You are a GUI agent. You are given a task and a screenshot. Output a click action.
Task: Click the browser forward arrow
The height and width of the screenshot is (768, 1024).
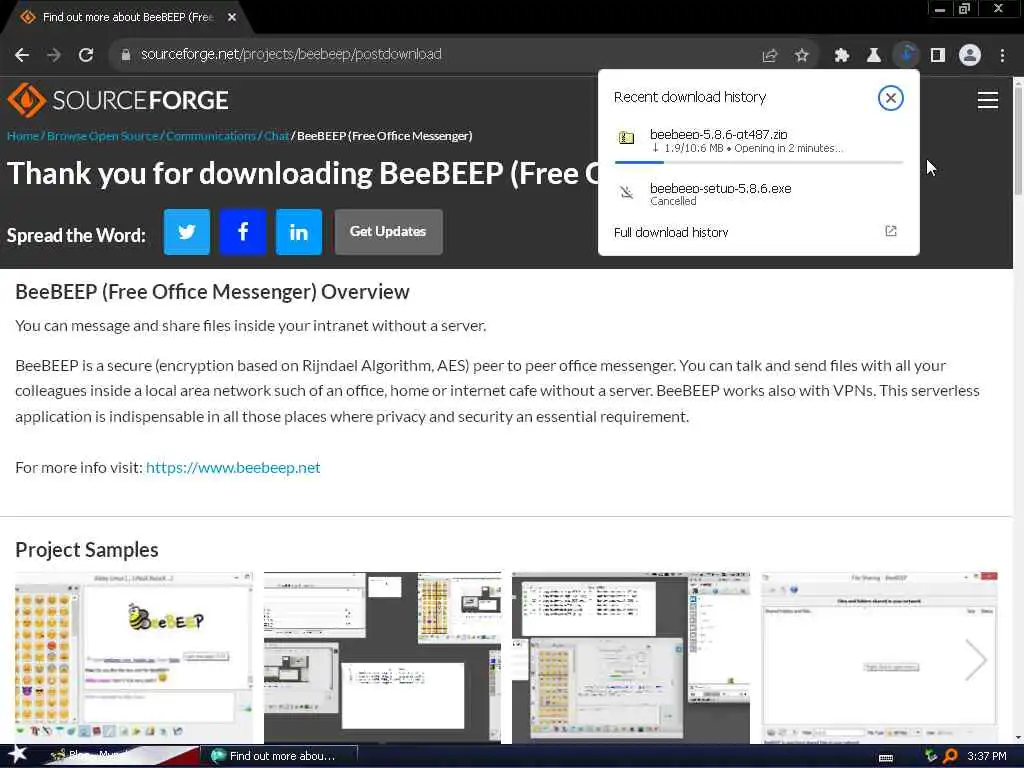[54, 55]
